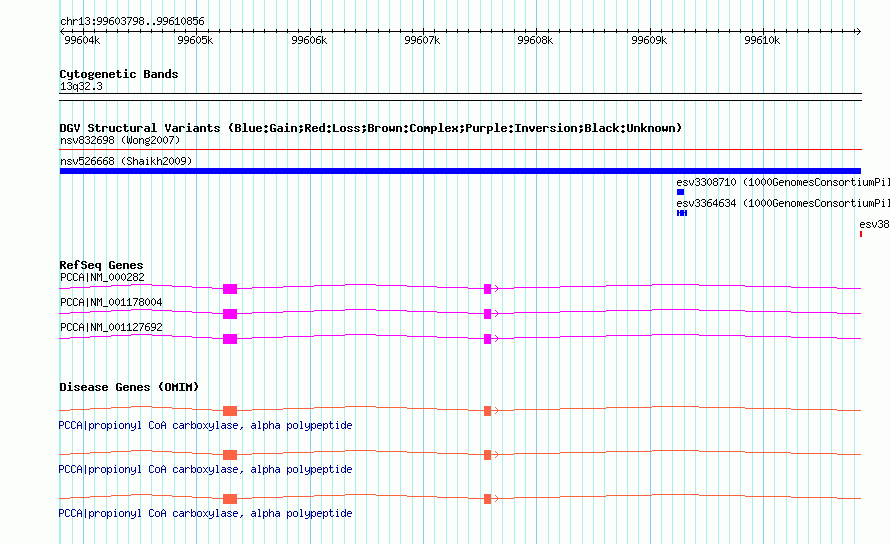
Task: Select the nsv832698 (Wong2007) variant label
Action: 120,140
